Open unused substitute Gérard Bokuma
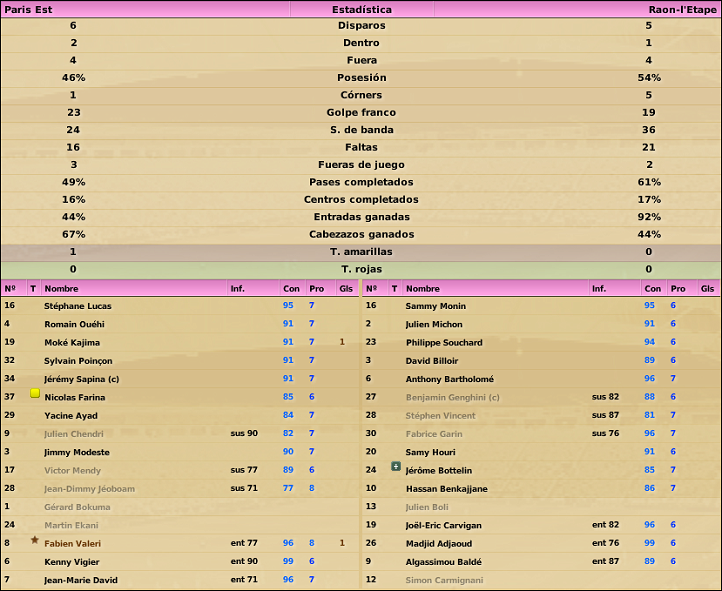Image resolution: width=722 pixels, height=591 pixels. (77, 507)
